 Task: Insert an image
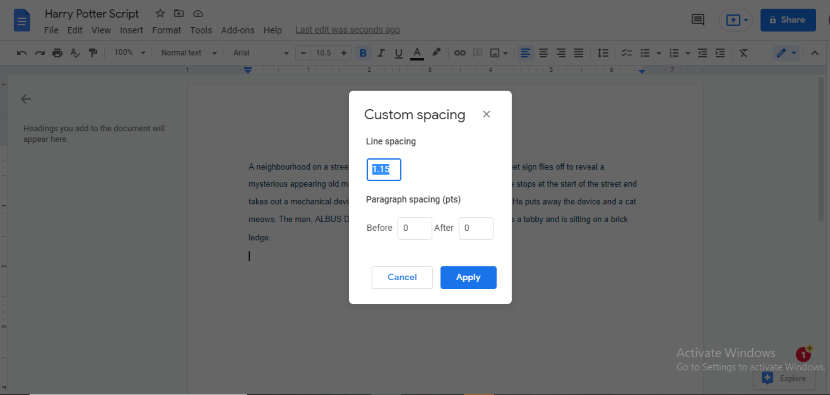click(x=495, y=53)
